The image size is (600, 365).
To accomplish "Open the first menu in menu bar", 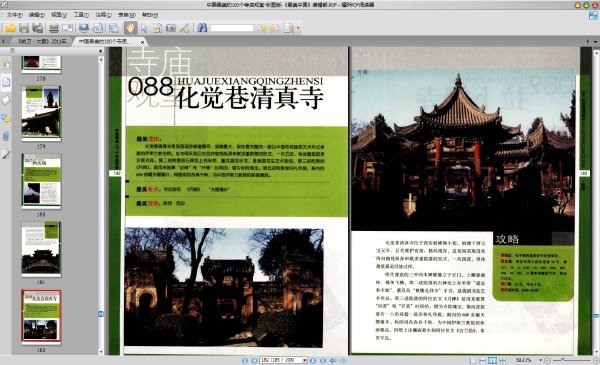I will tap(15, 15).
